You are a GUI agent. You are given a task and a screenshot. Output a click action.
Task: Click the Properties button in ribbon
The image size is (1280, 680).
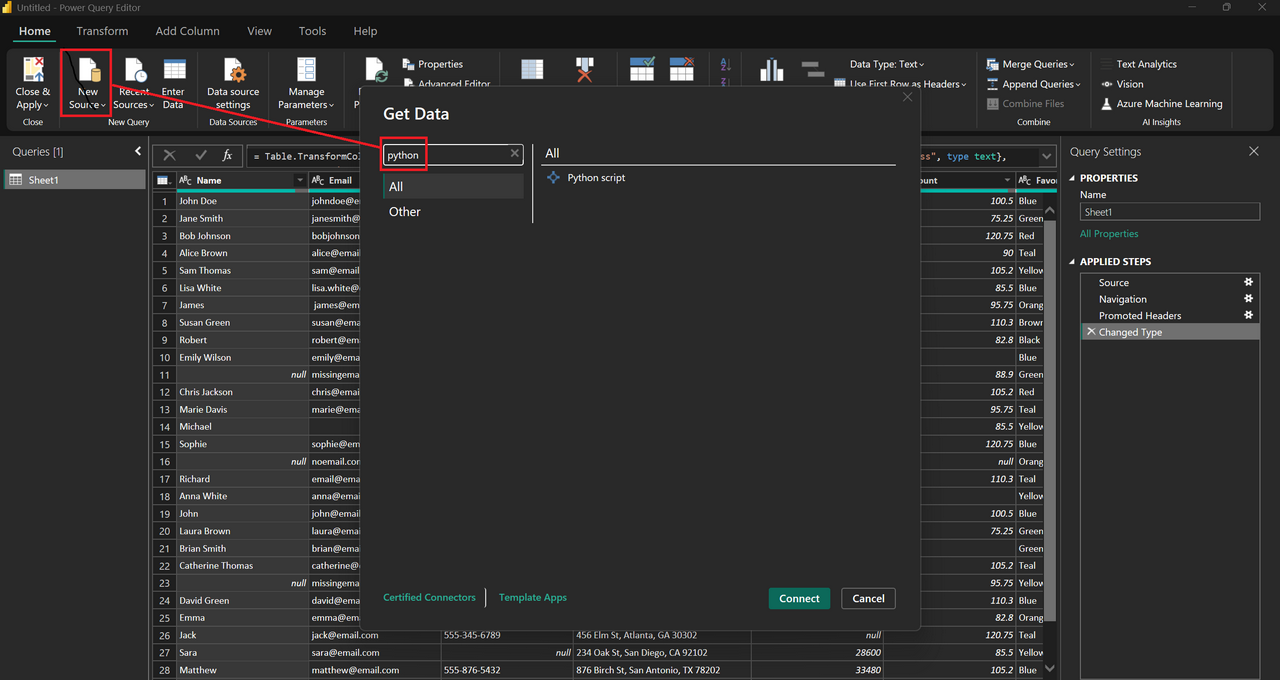click(433, 64)
